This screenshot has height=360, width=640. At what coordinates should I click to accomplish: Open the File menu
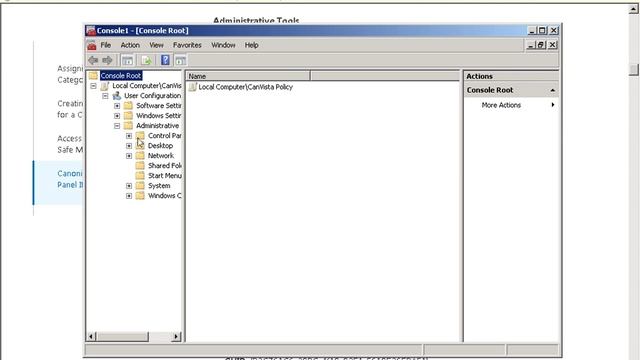[x=106, y=45]
